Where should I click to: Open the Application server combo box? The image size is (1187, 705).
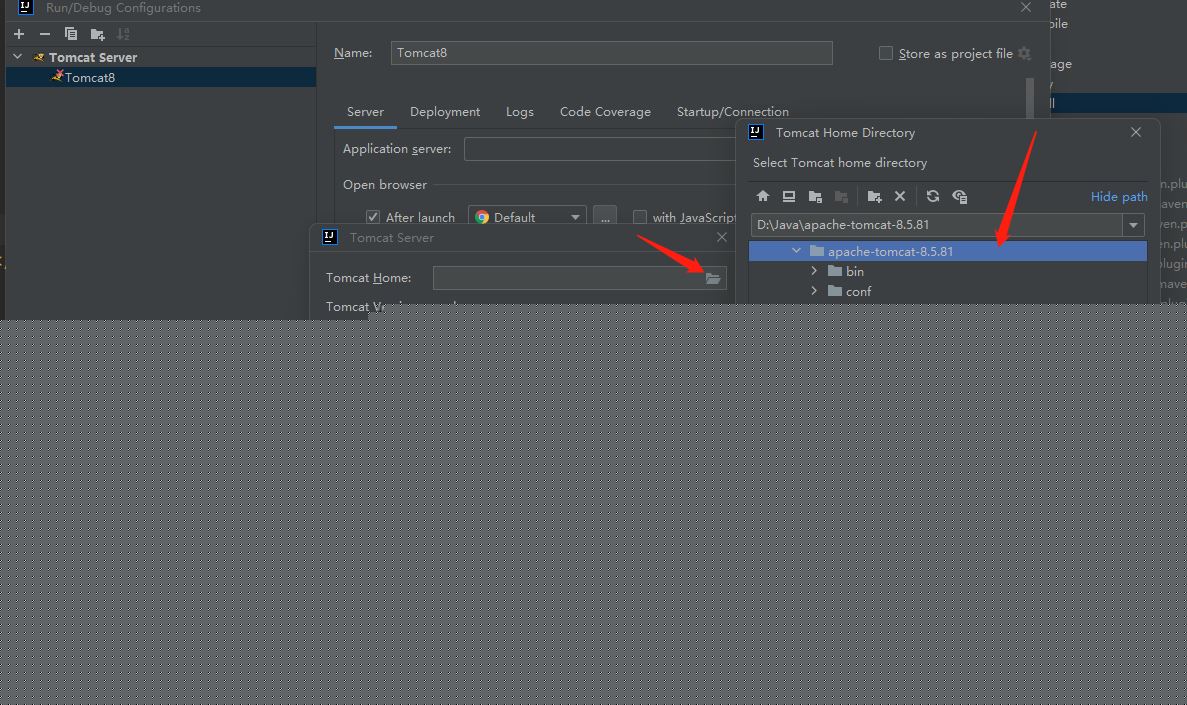(x=600, y=149)
